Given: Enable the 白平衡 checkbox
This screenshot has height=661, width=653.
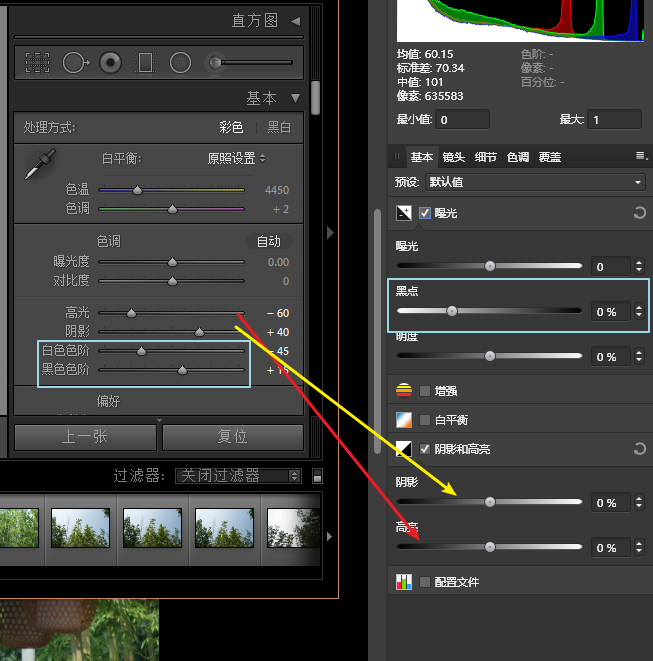Looking at the screenshot, I should [x=425, y=420].
